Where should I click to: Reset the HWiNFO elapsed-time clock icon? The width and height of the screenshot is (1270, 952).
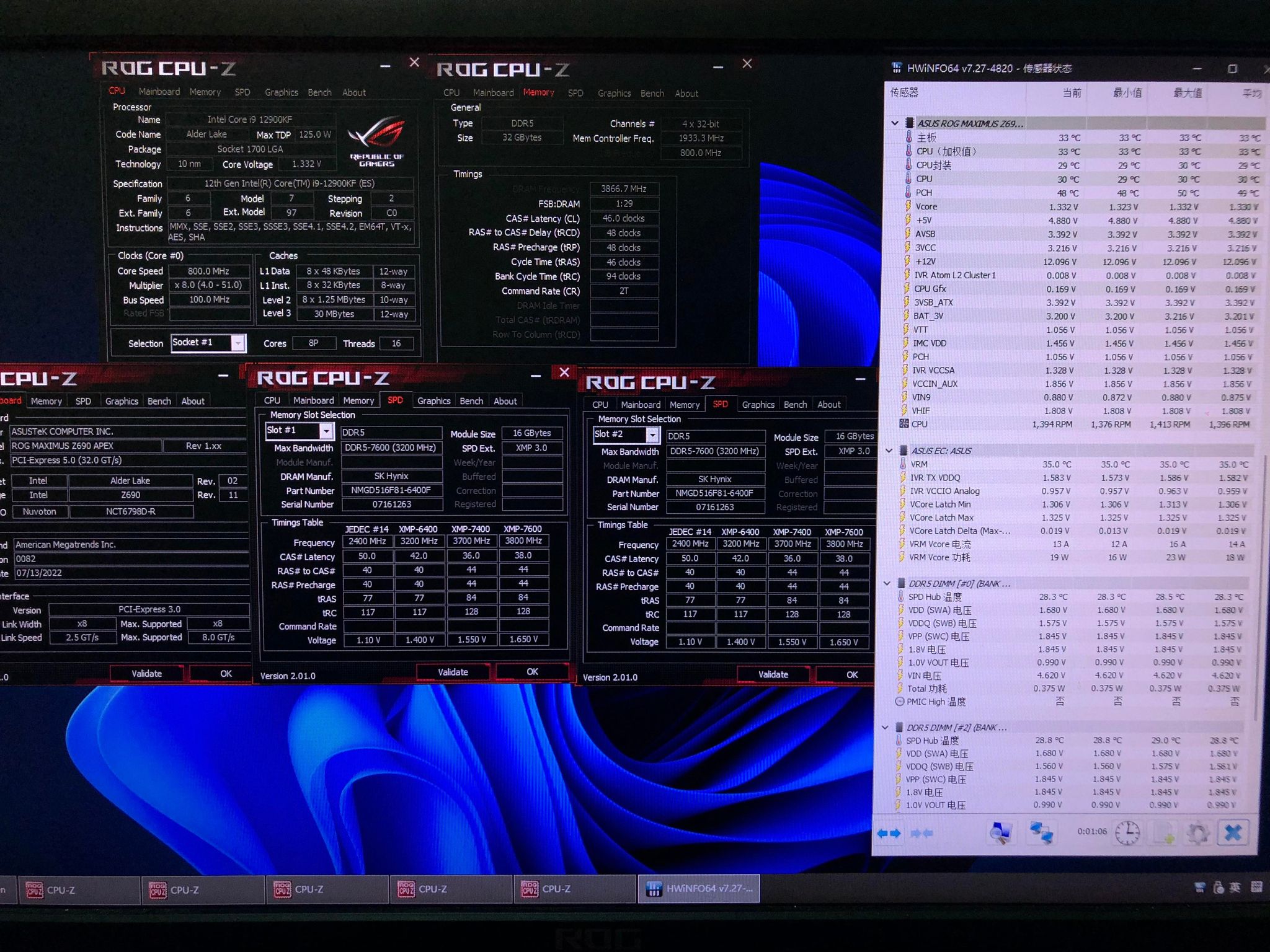1127,833
